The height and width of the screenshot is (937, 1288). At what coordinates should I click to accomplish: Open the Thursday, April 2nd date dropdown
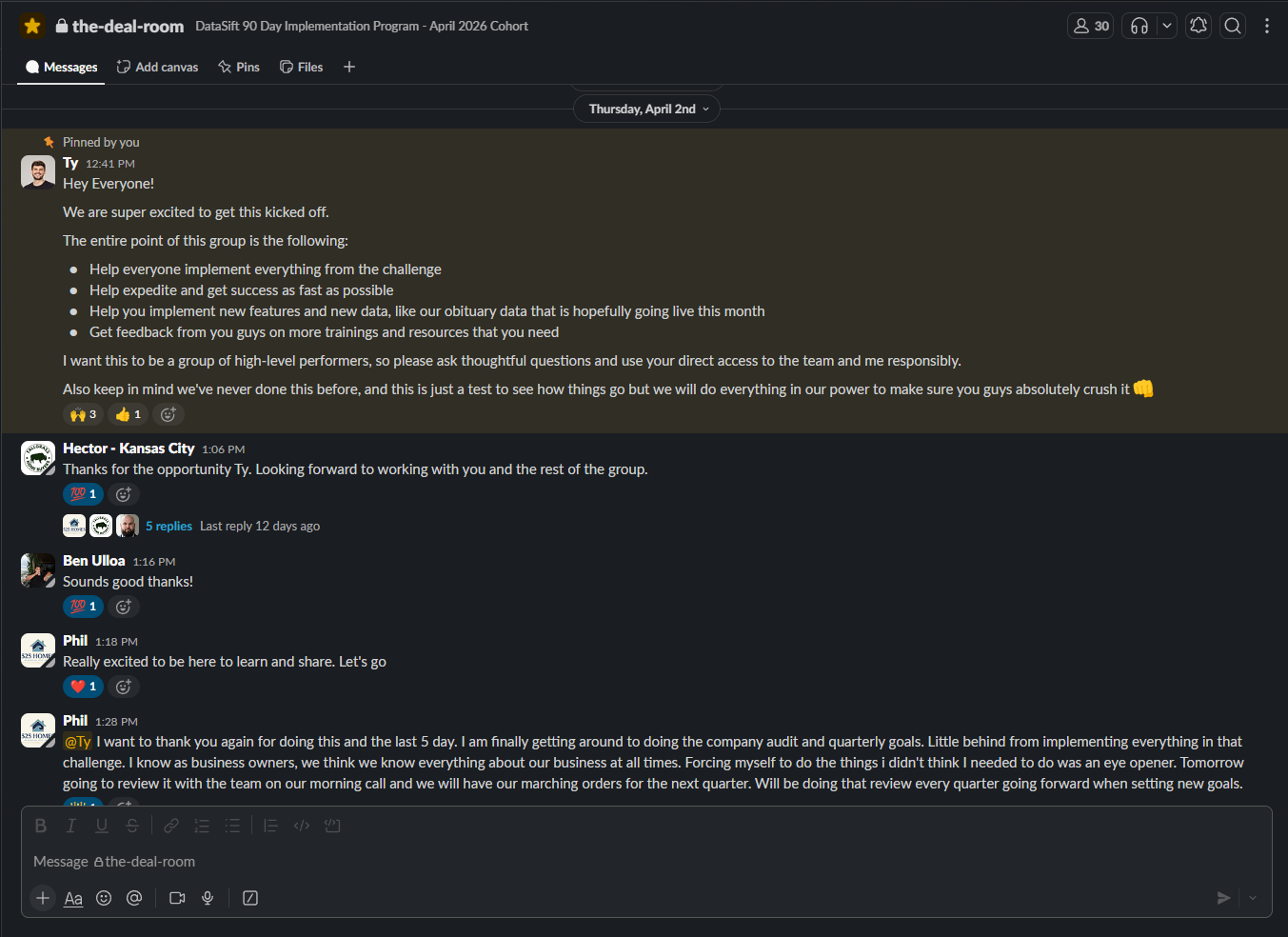click(646, 109)
